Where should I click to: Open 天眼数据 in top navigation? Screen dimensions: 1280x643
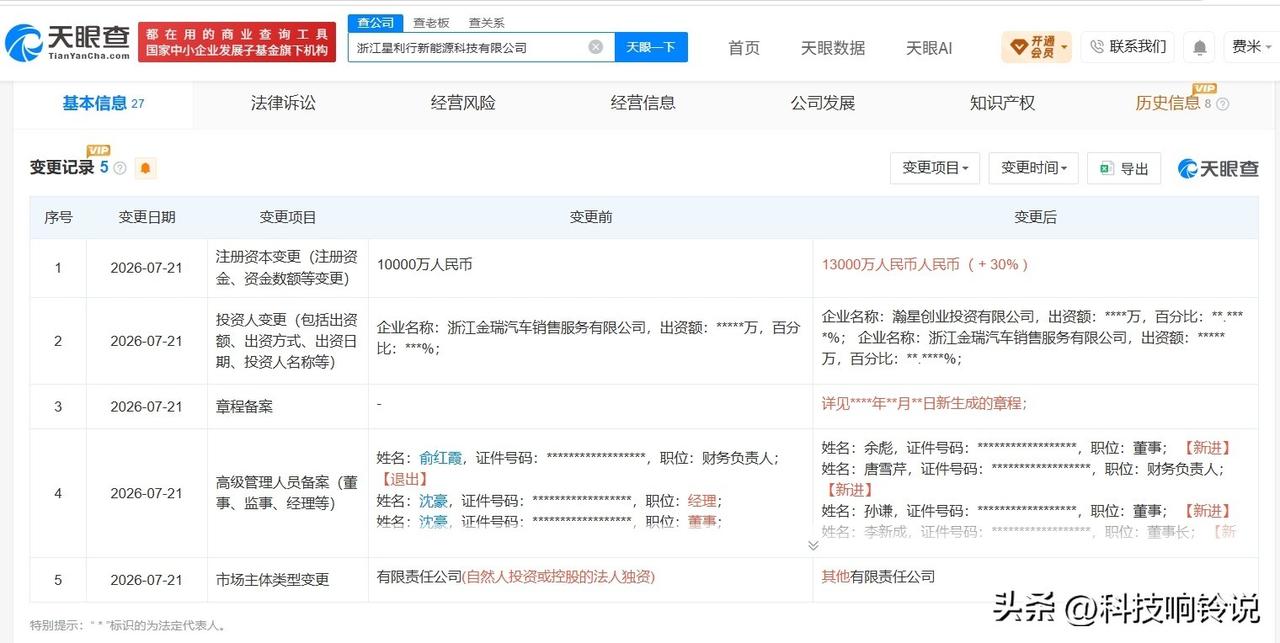pos(833,47)
